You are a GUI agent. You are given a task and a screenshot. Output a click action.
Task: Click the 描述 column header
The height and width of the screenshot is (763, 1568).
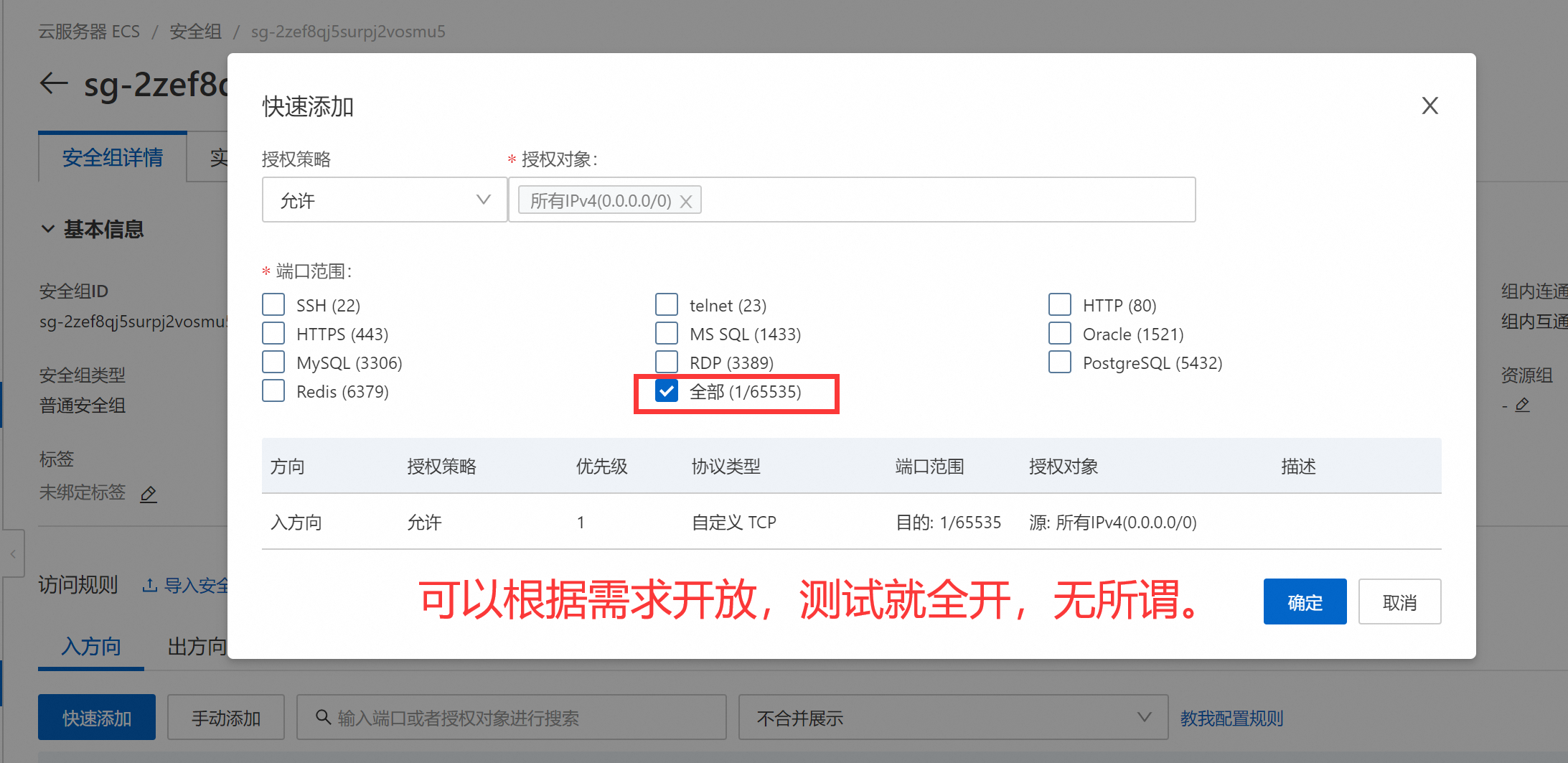click(1298, 467)
